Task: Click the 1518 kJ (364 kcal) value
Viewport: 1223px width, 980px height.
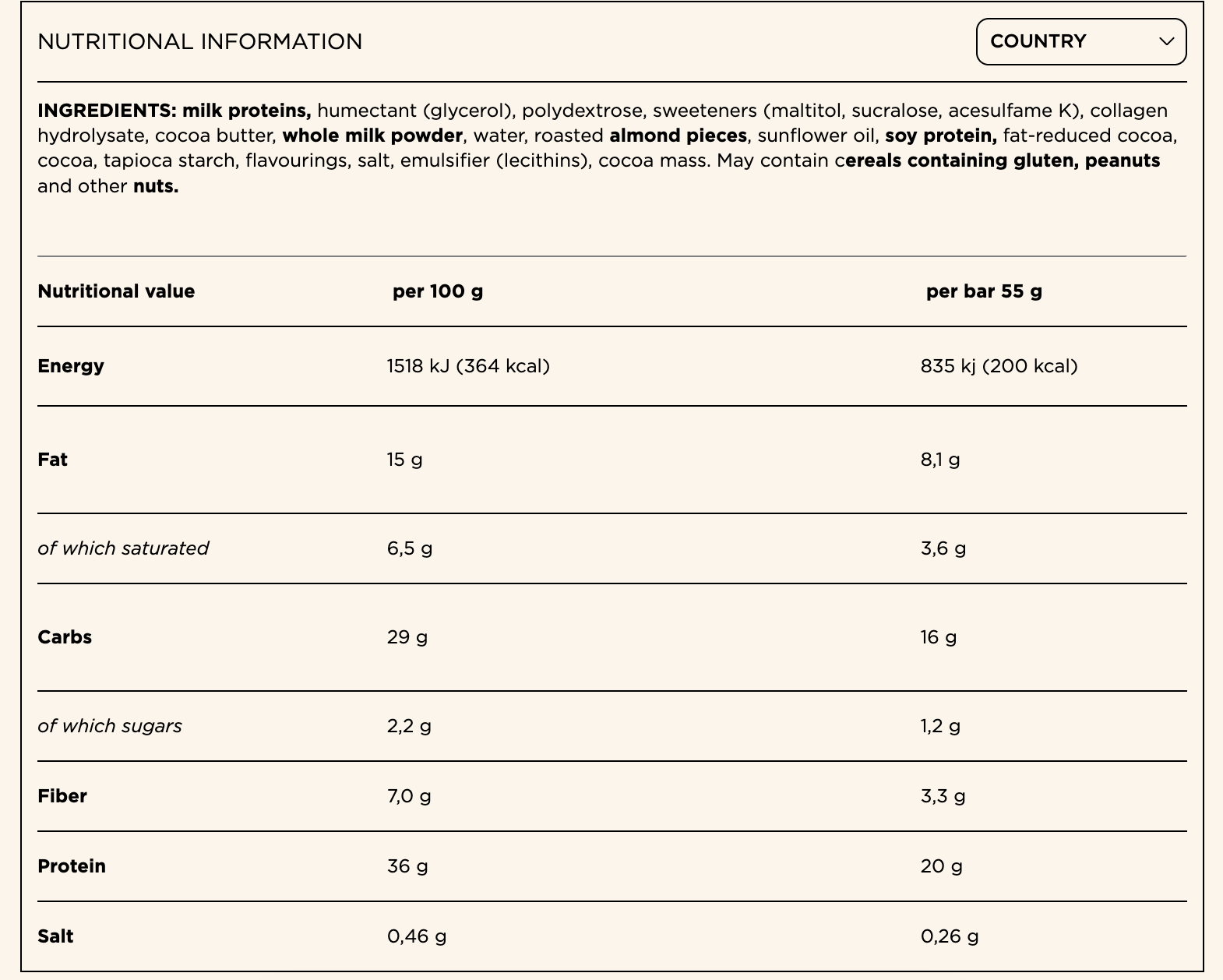Action: [x=468, y=366]
